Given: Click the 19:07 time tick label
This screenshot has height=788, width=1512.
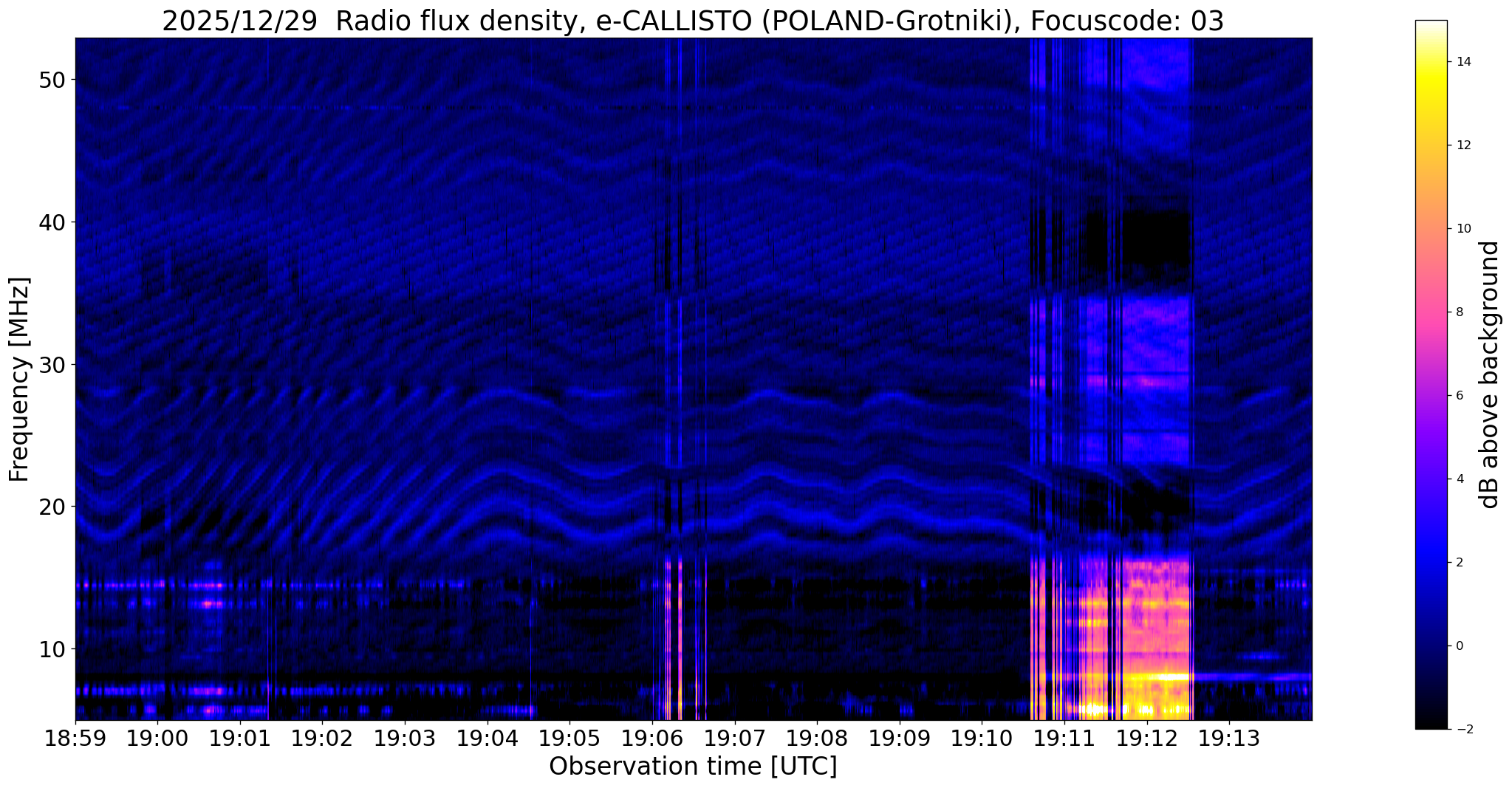Looking at the screenshot, I should point(734,738).
